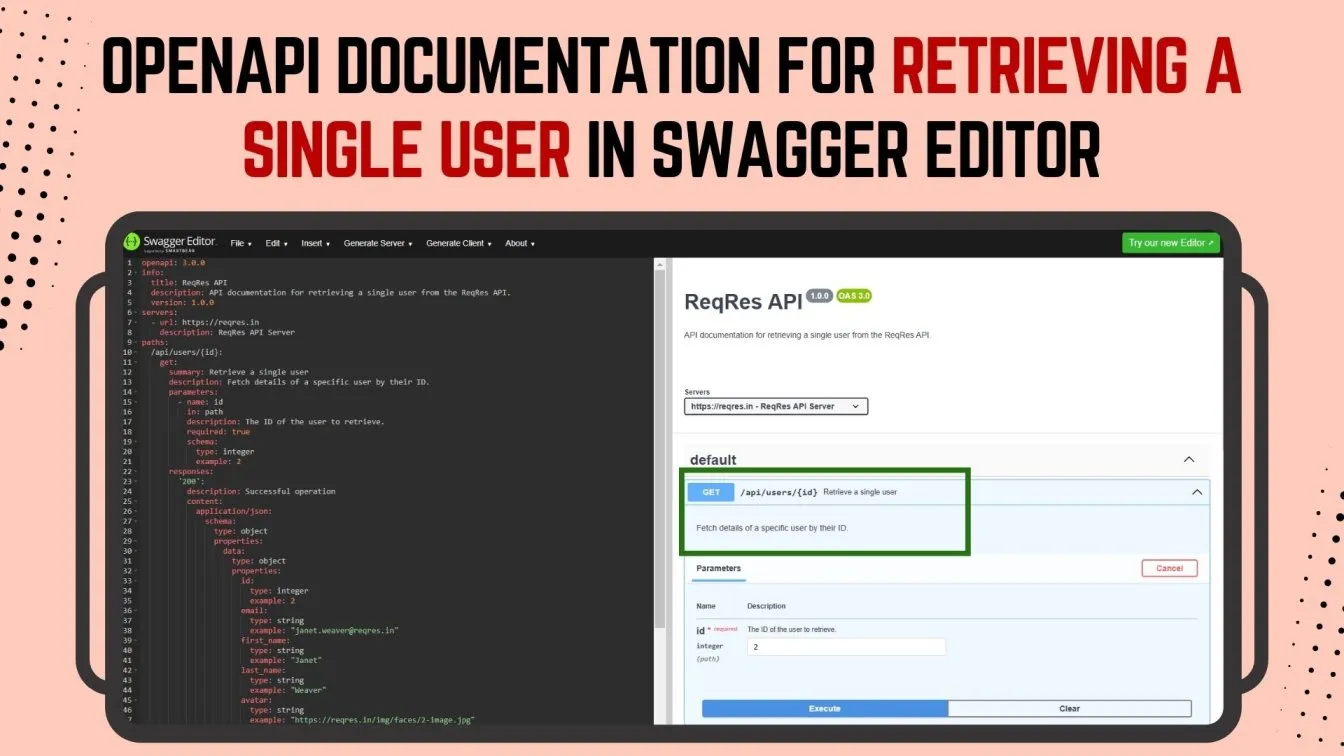
Task: Fold the info block at line 2
Action: (x=135, y=272)
